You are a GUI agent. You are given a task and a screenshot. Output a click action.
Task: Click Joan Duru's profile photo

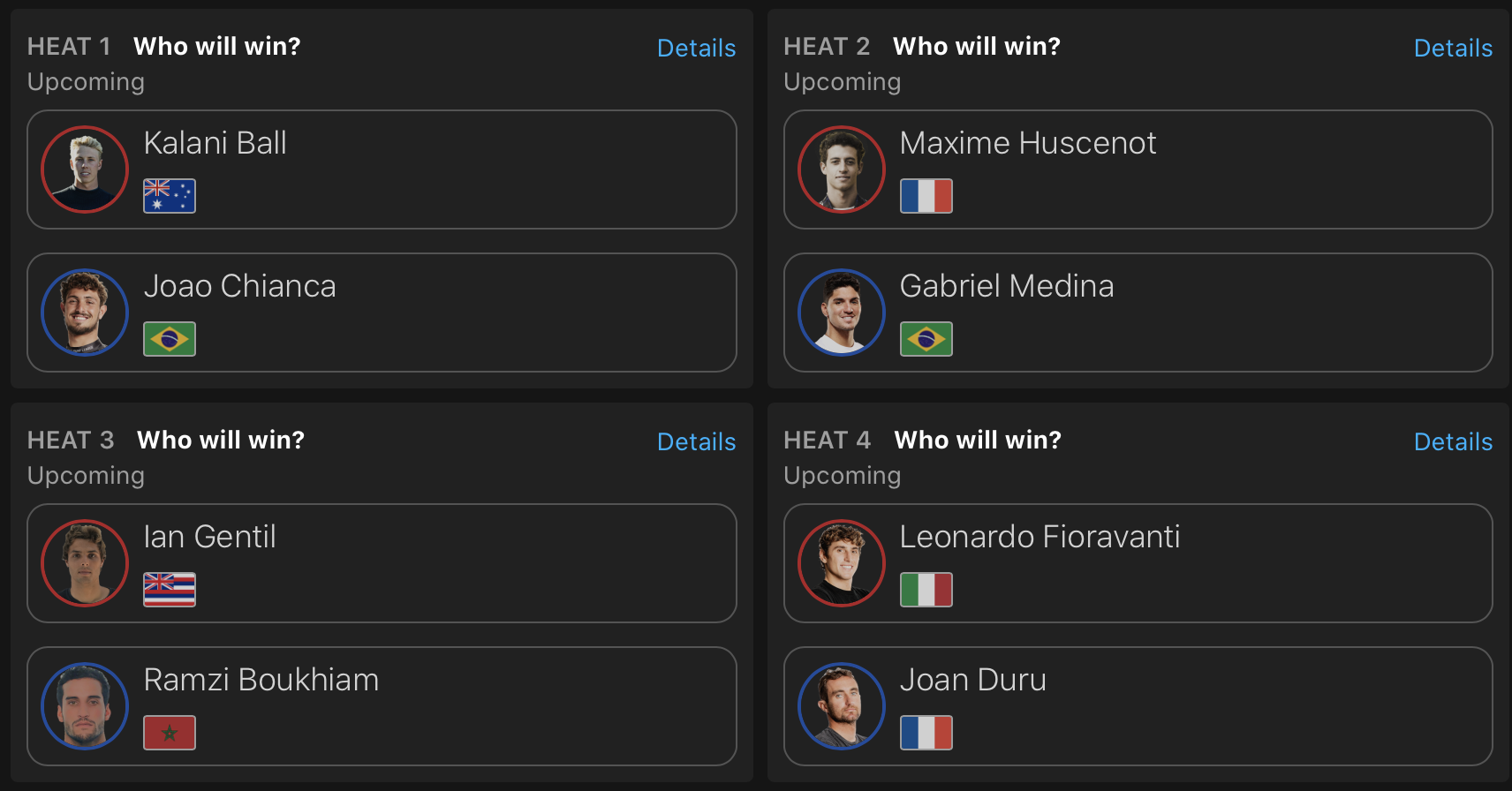(842, 706)
